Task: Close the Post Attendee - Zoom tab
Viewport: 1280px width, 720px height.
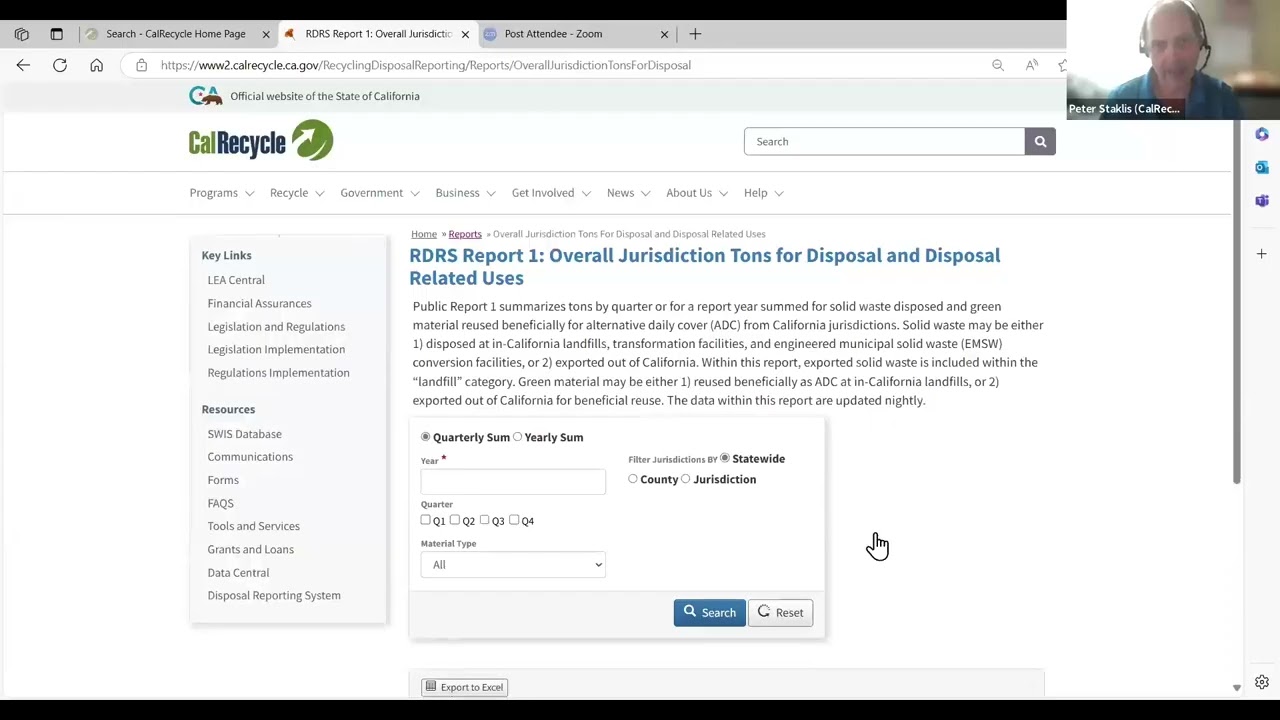Action: 664,34
